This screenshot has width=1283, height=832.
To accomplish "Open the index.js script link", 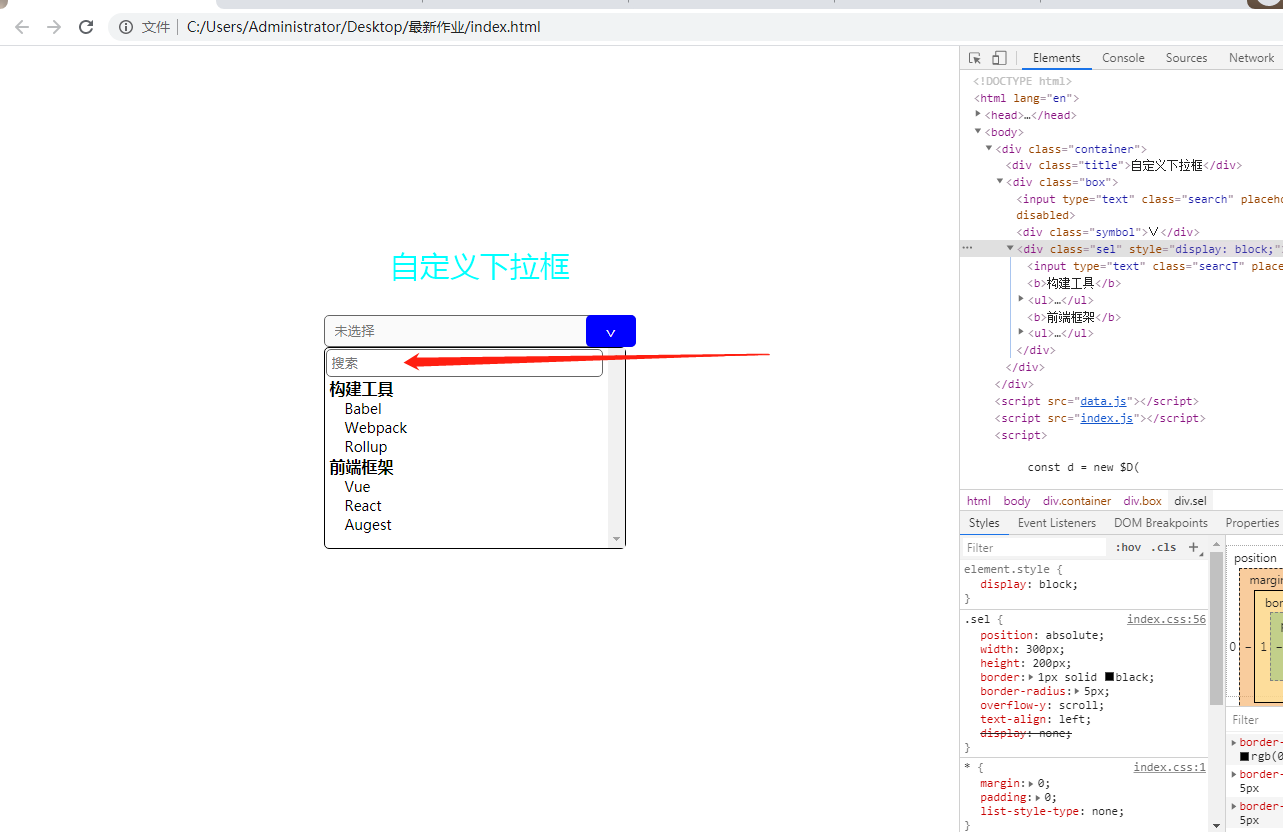I will 1106,418.
